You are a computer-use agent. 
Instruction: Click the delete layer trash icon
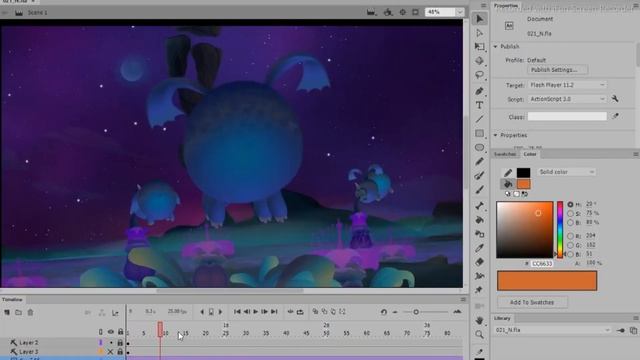(x=30, y=313)
